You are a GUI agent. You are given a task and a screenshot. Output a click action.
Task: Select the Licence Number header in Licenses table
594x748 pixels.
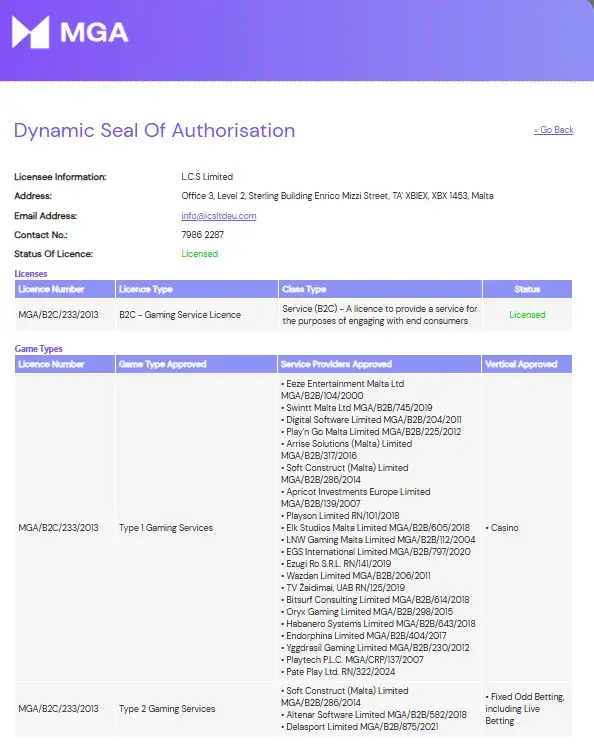point(51,289)
